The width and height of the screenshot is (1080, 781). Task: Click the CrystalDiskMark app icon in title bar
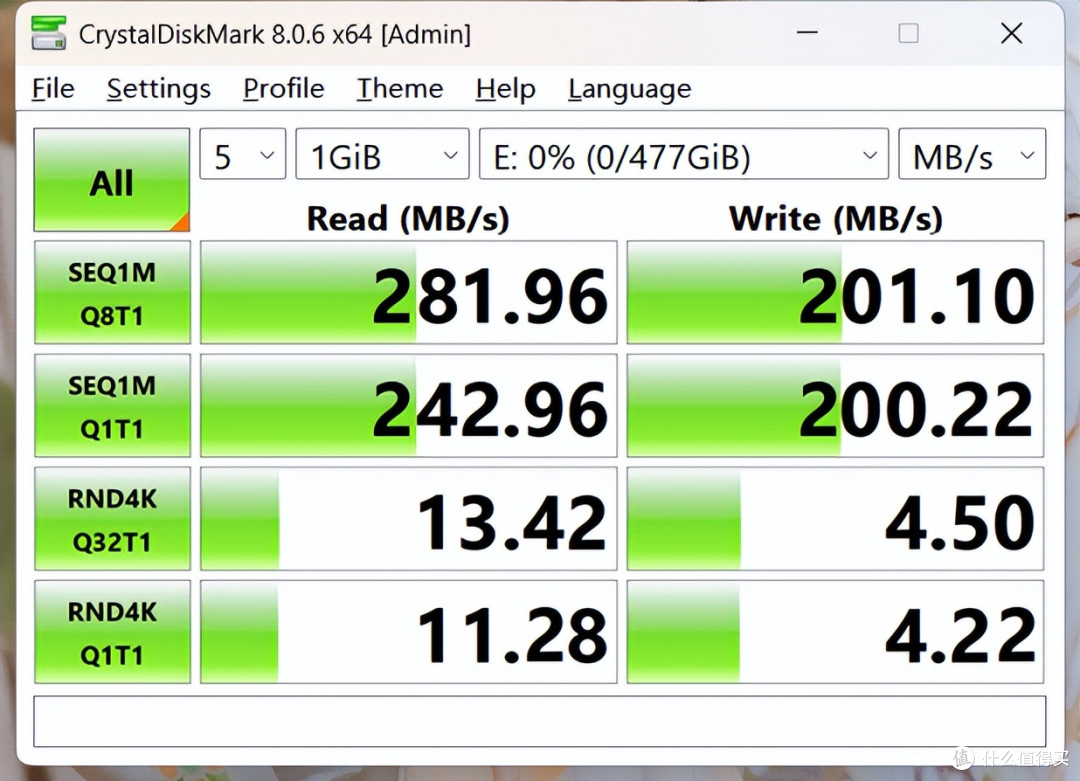tap(48, 33)
